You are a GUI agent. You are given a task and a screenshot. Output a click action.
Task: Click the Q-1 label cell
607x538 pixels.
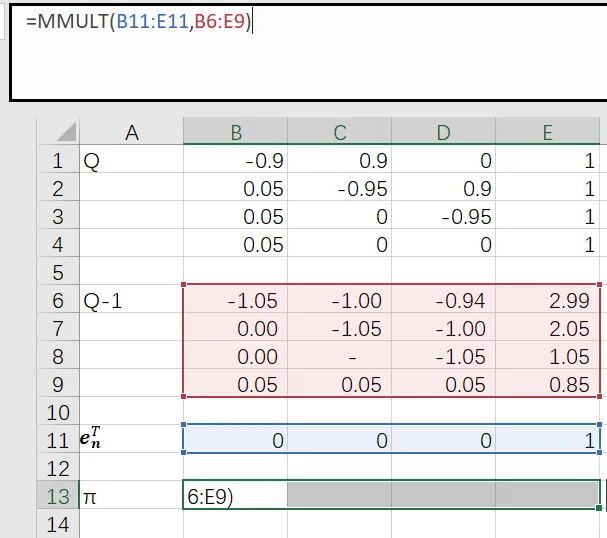[x=131, y=300]
